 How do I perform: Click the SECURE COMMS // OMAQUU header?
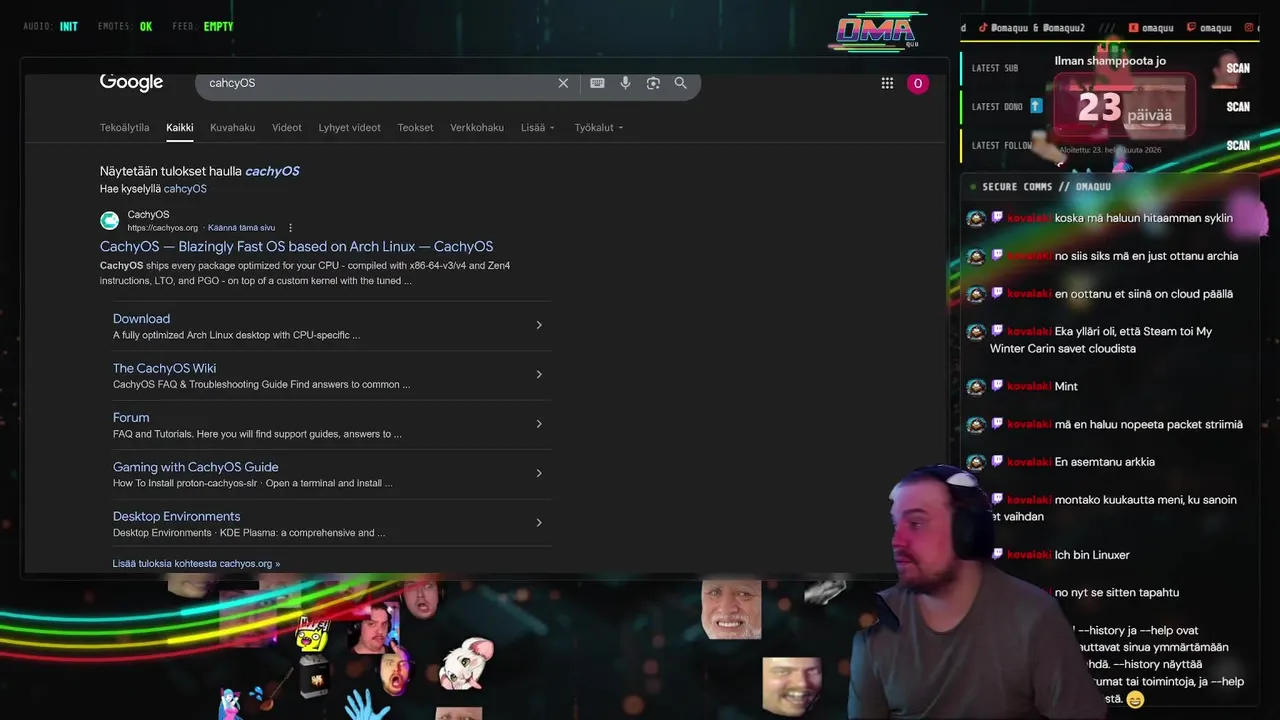pyautogui.click(x=1046, y=187)
